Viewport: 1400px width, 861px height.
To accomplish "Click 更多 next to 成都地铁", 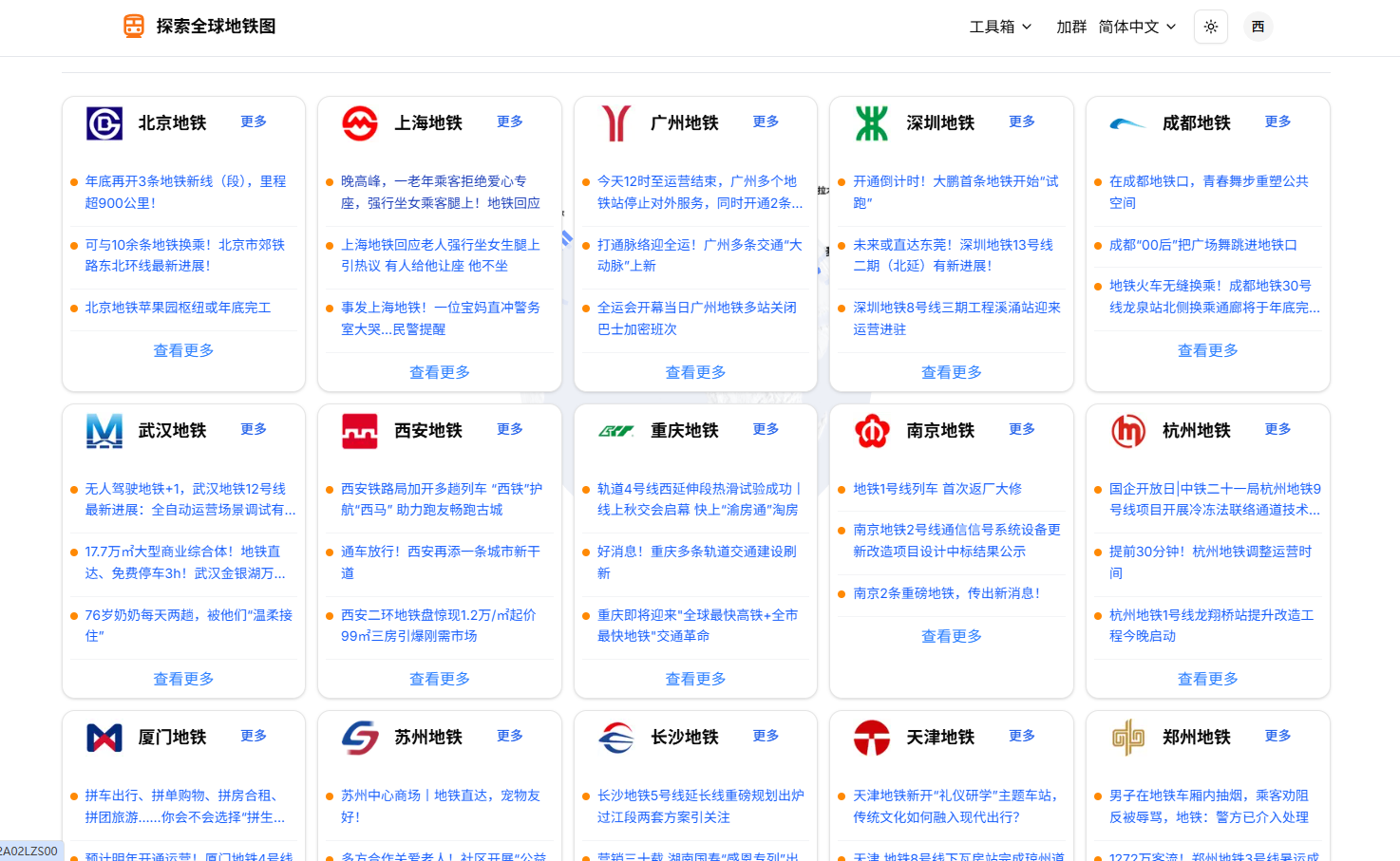I will (x=1277, y=122).
